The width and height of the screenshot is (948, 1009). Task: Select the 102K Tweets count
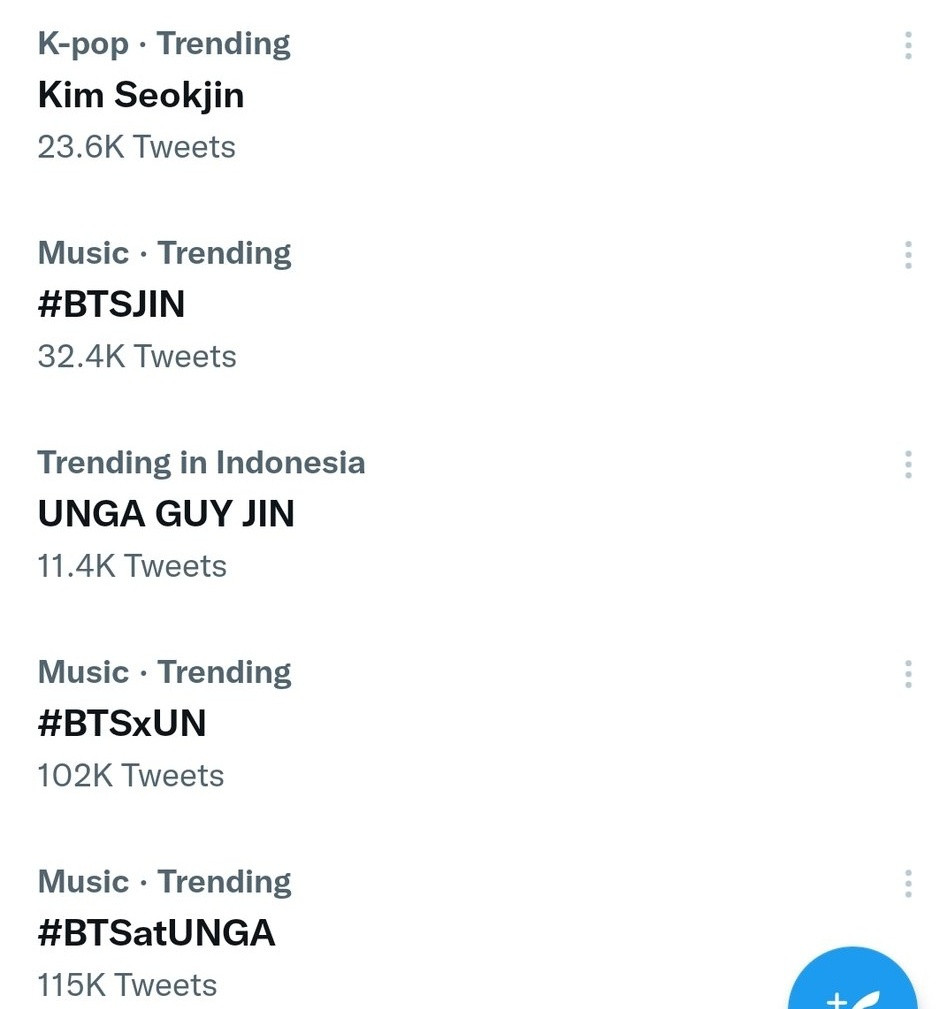(131, 776)
